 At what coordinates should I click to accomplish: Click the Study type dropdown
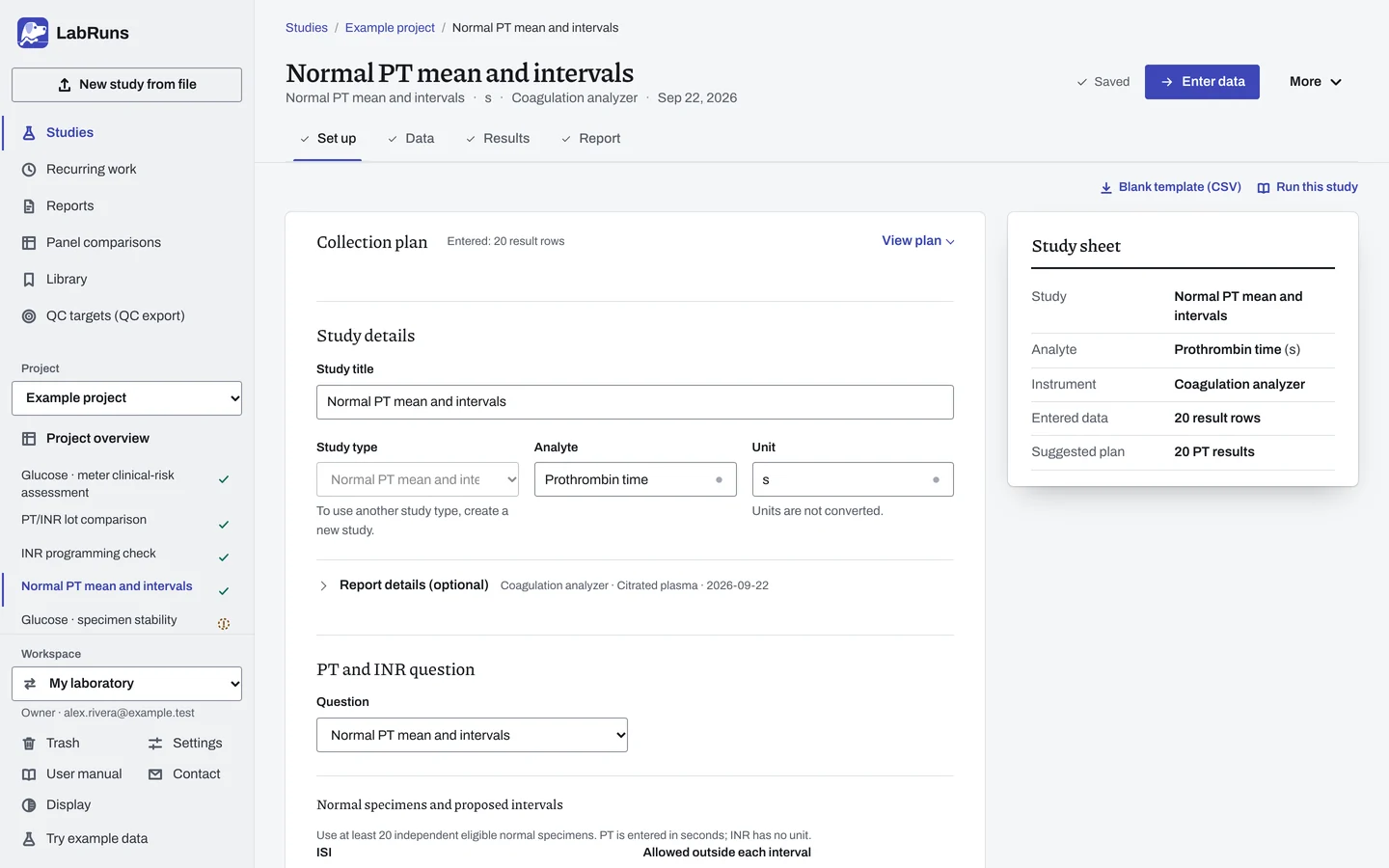[418, 479]
